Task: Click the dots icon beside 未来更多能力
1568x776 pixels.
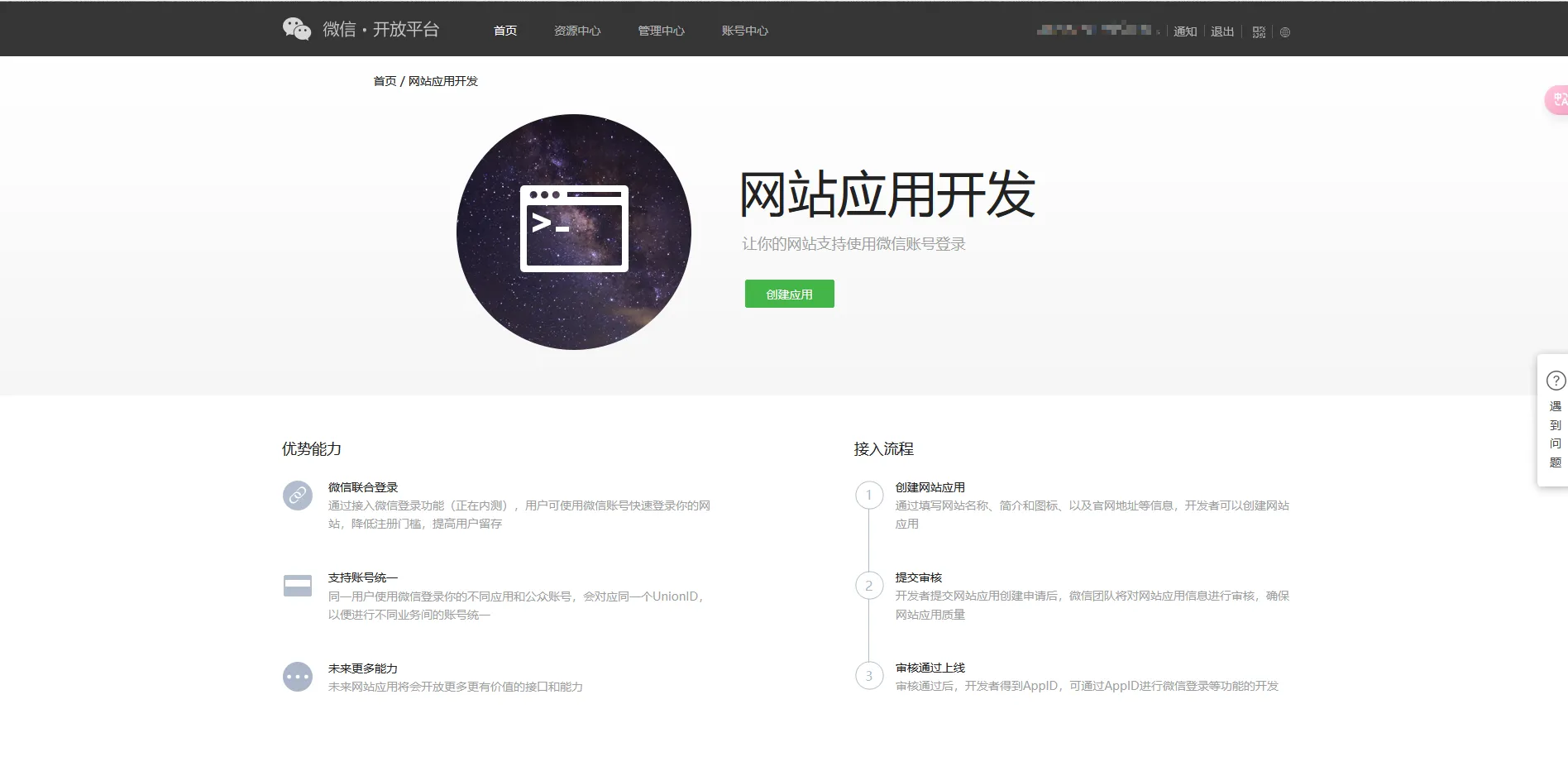Action: click(x=297, y=676)
